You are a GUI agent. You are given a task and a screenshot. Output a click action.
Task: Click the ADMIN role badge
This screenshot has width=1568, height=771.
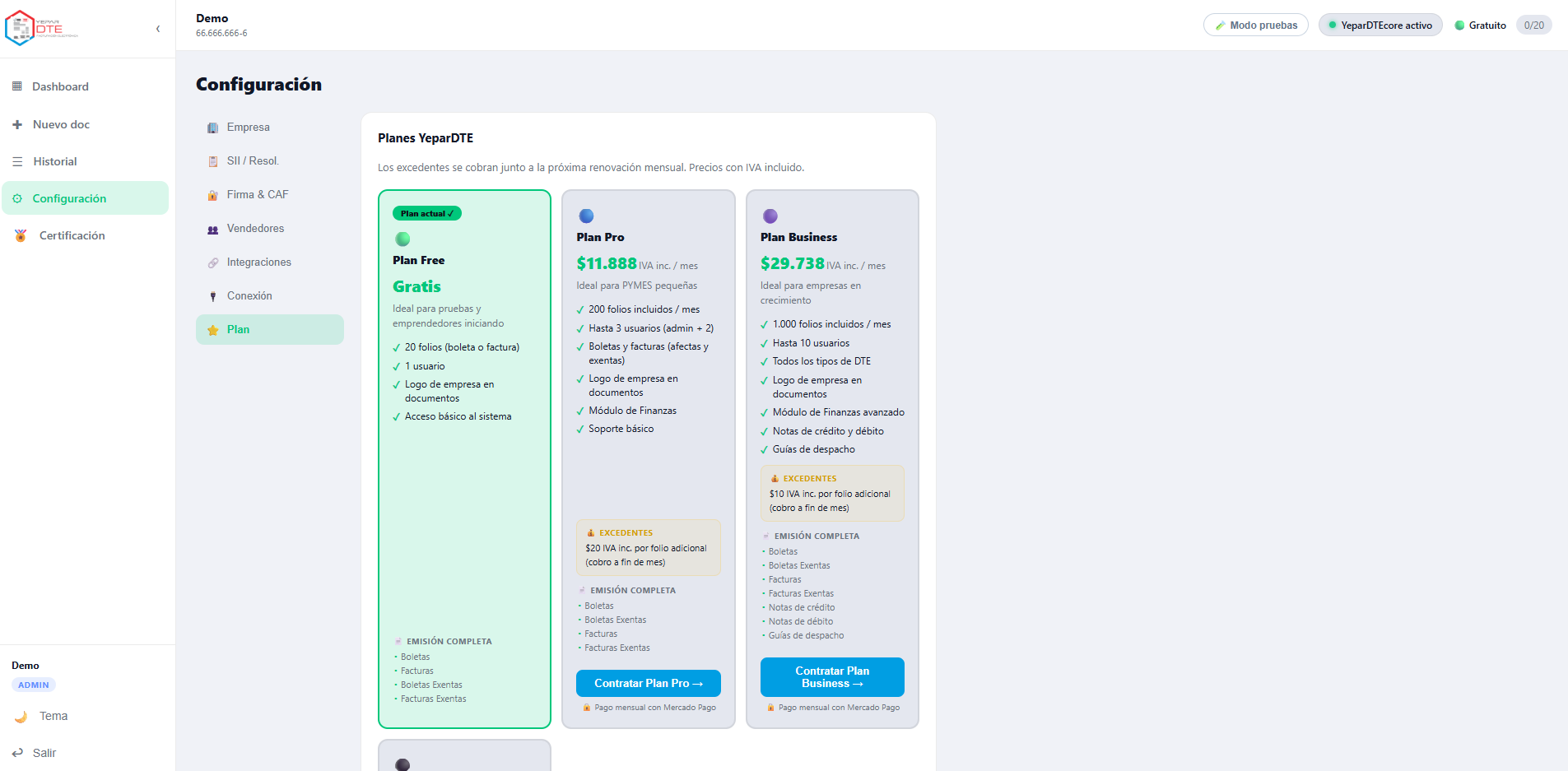pos(34,685)
